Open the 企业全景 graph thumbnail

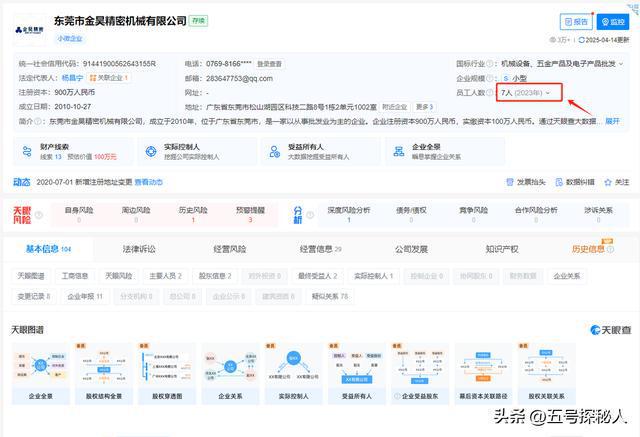tap(40, 373)
